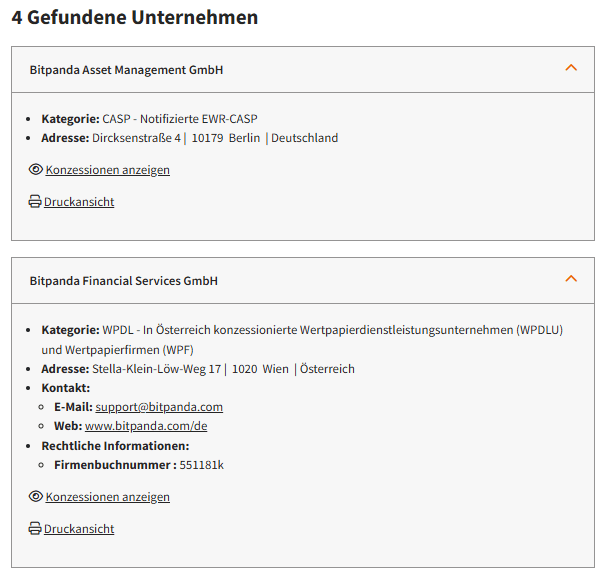Click the 'CASP - Notifizierte EWR-CASP' category text
604x574 pixels.
coord(180,119)
